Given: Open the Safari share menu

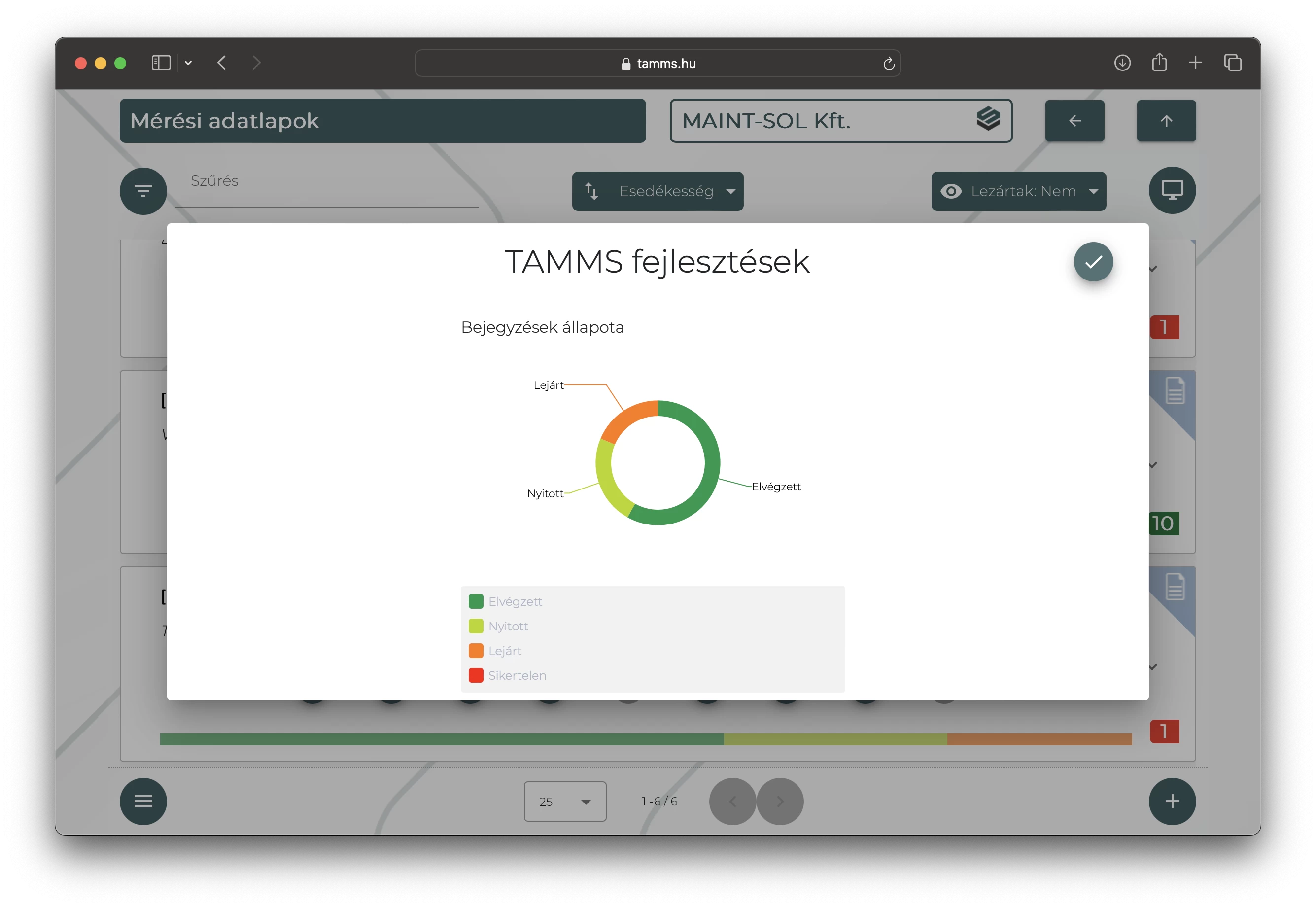Looking at the screenshot, I should pyautogui.click(x=1159, y=62).
